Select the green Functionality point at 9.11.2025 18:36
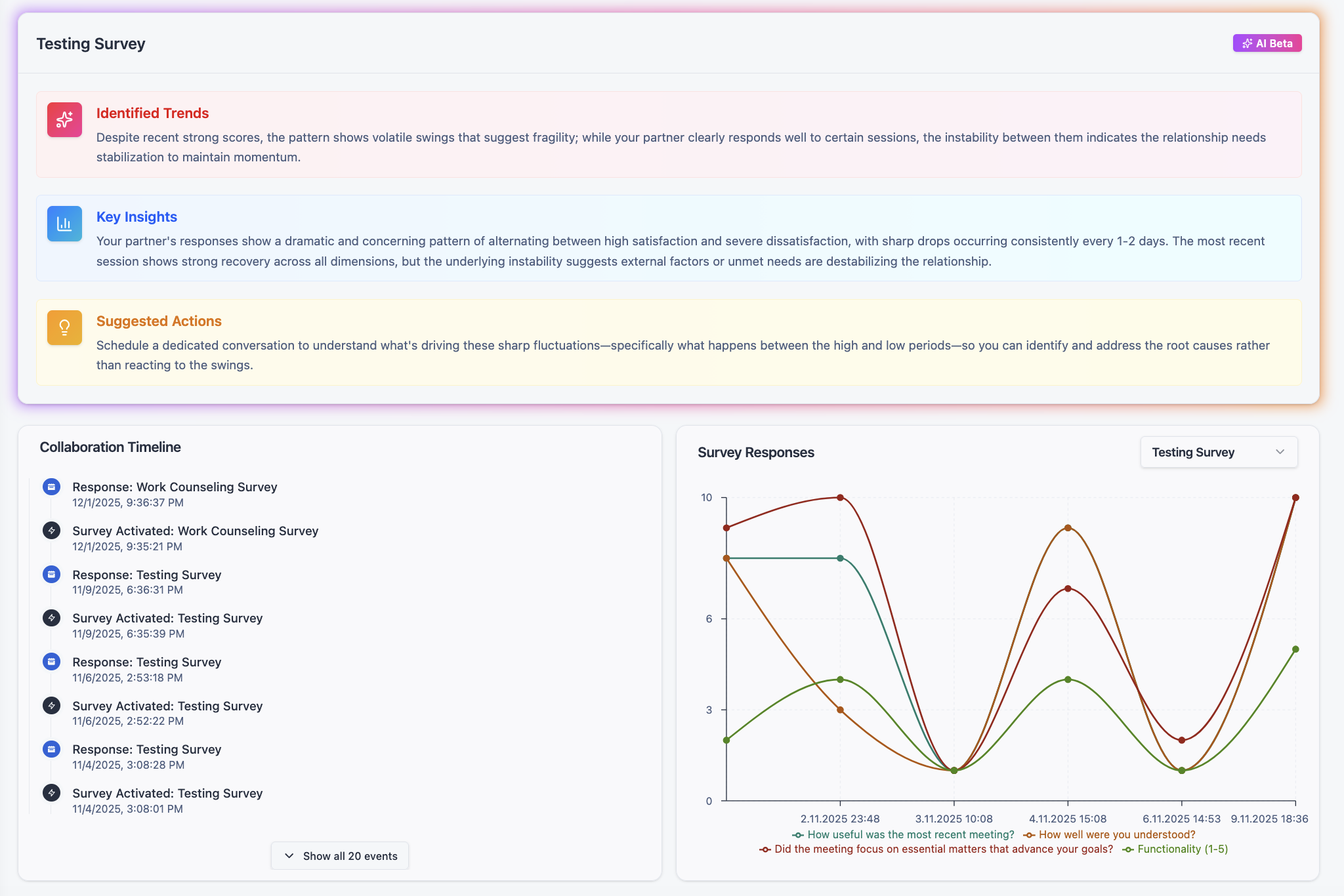Screen dimensions: 1344x896 pyautogui.click(x=1295, y=649)
